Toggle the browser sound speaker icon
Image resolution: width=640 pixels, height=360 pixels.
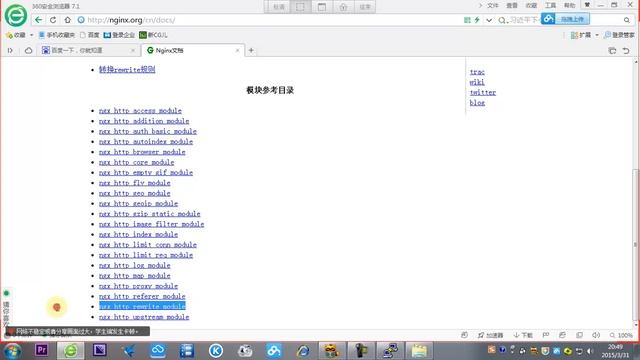click(x=596, y=335)
